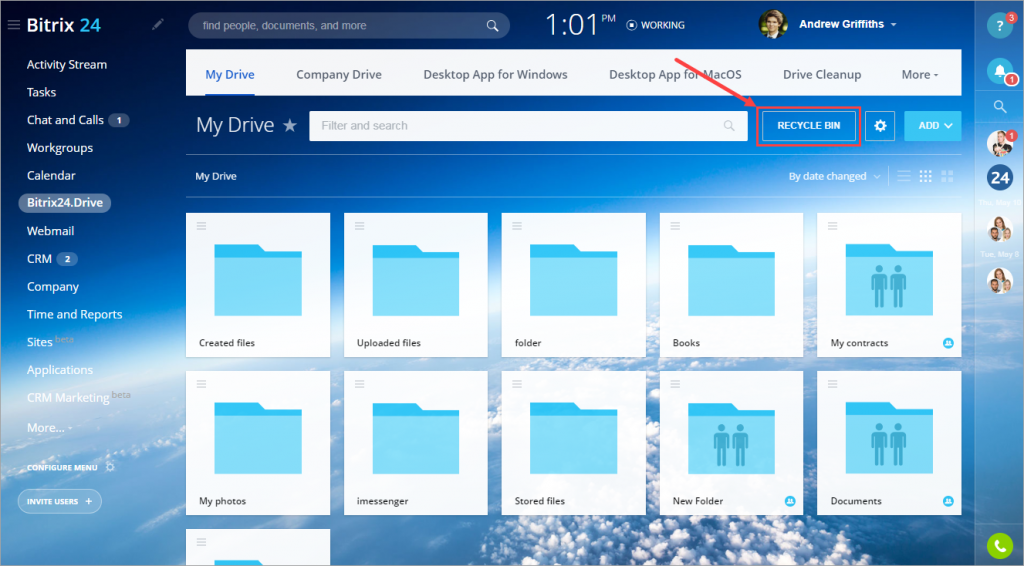Select Bitrix24.Drive menu item

coord(65,203)
